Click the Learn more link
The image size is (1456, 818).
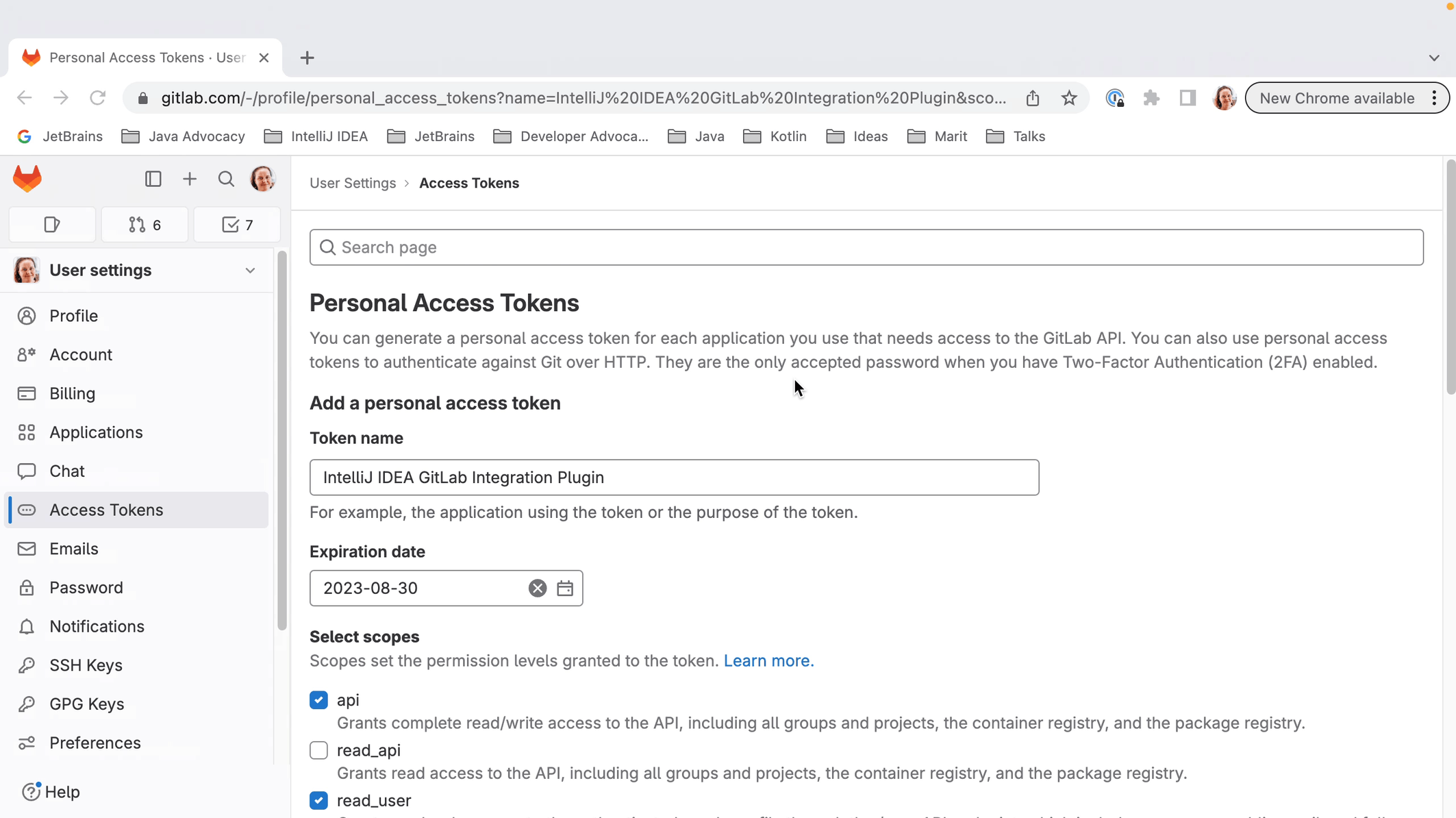(768, 660)
